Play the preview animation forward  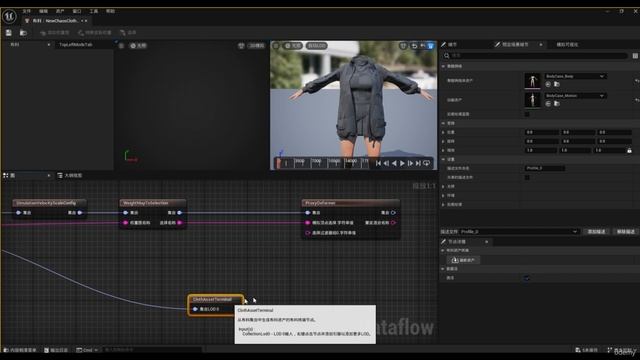(402, 163)
